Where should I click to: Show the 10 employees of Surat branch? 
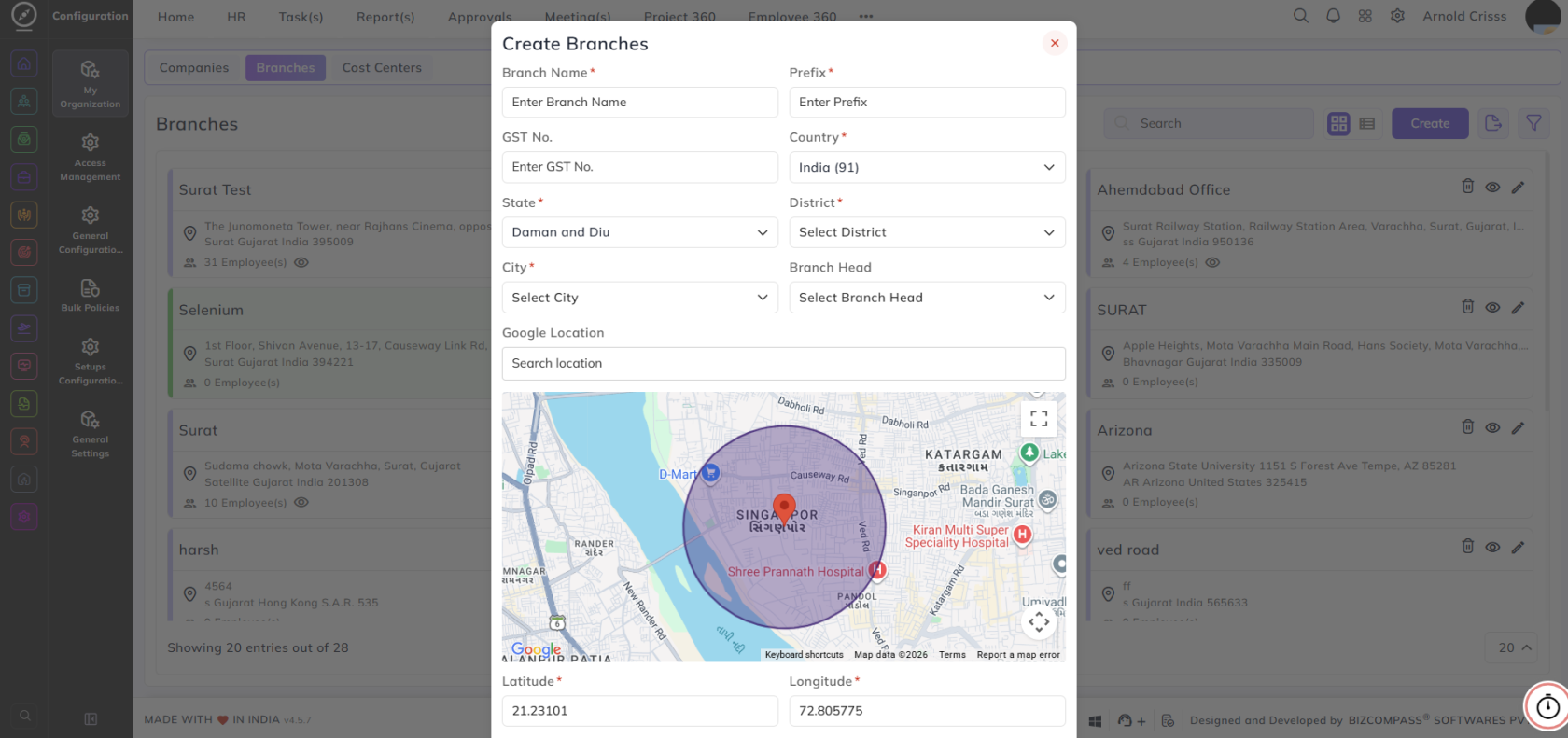tap(301, 503)
